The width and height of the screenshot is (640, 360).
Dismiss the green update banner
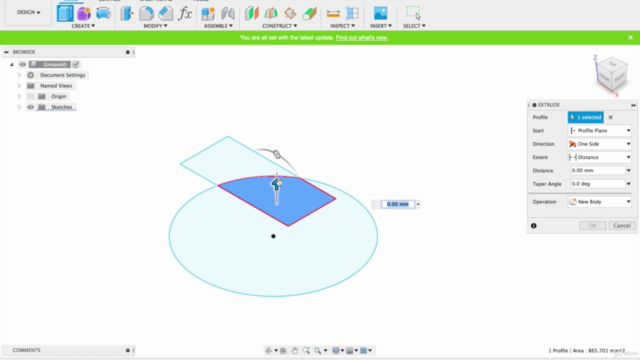(630, 38)
